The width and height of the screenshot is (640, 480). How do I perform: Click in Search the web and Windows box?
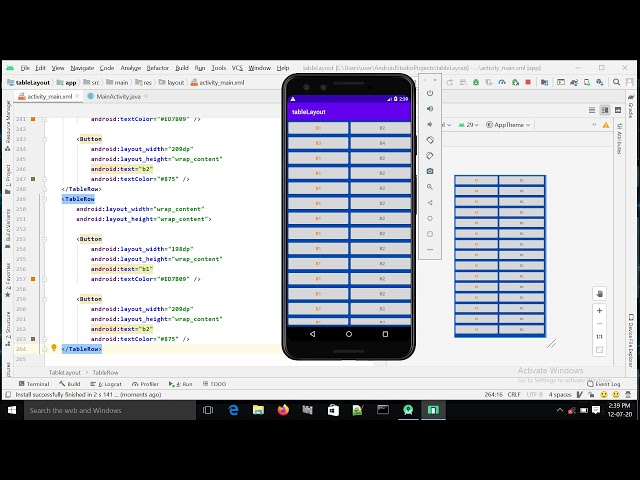click(x=109, y=410)
